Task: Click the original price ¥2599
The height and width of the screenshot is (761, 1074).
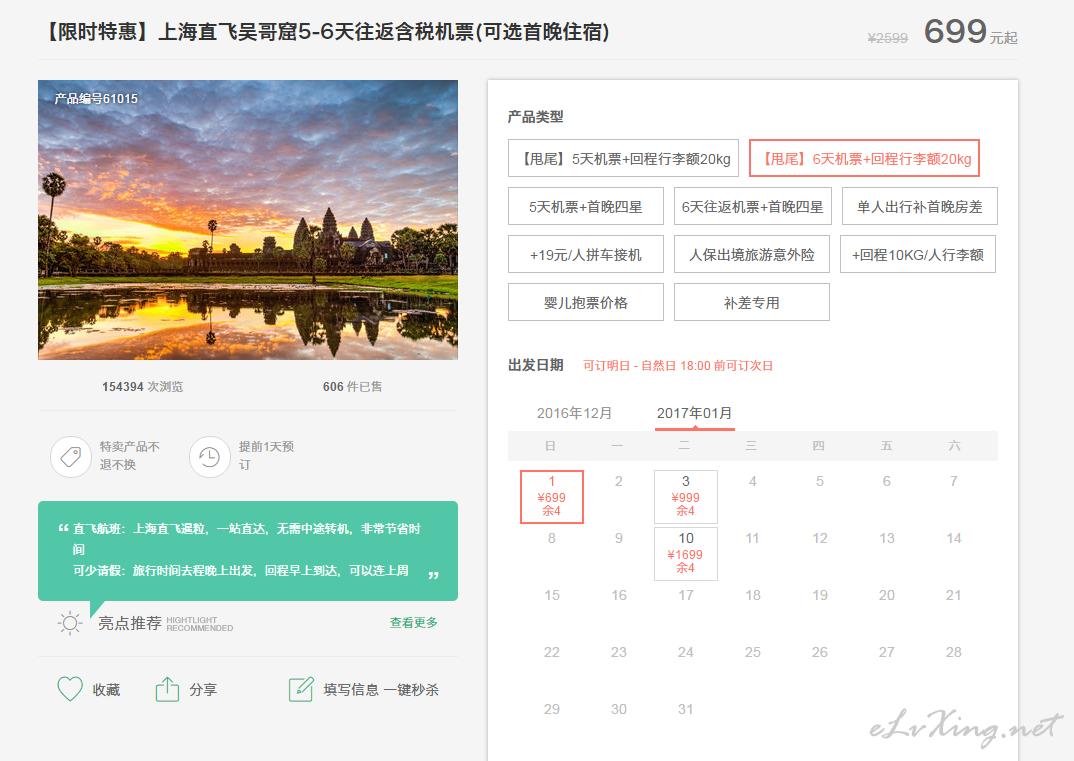Action: point(887,38)
